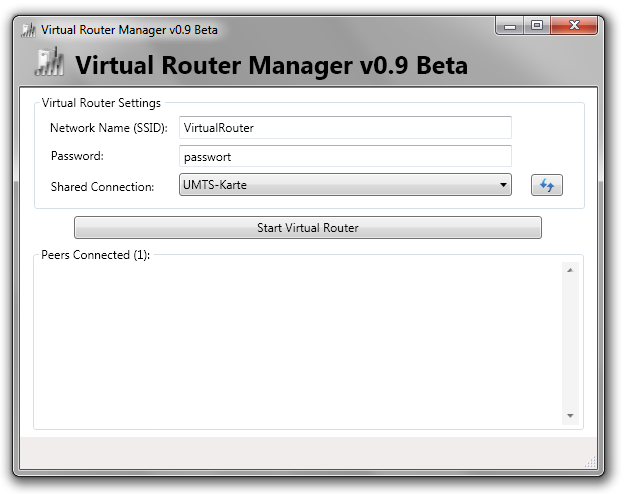Focus the Network Name (SSID) field

pos(345,128)
